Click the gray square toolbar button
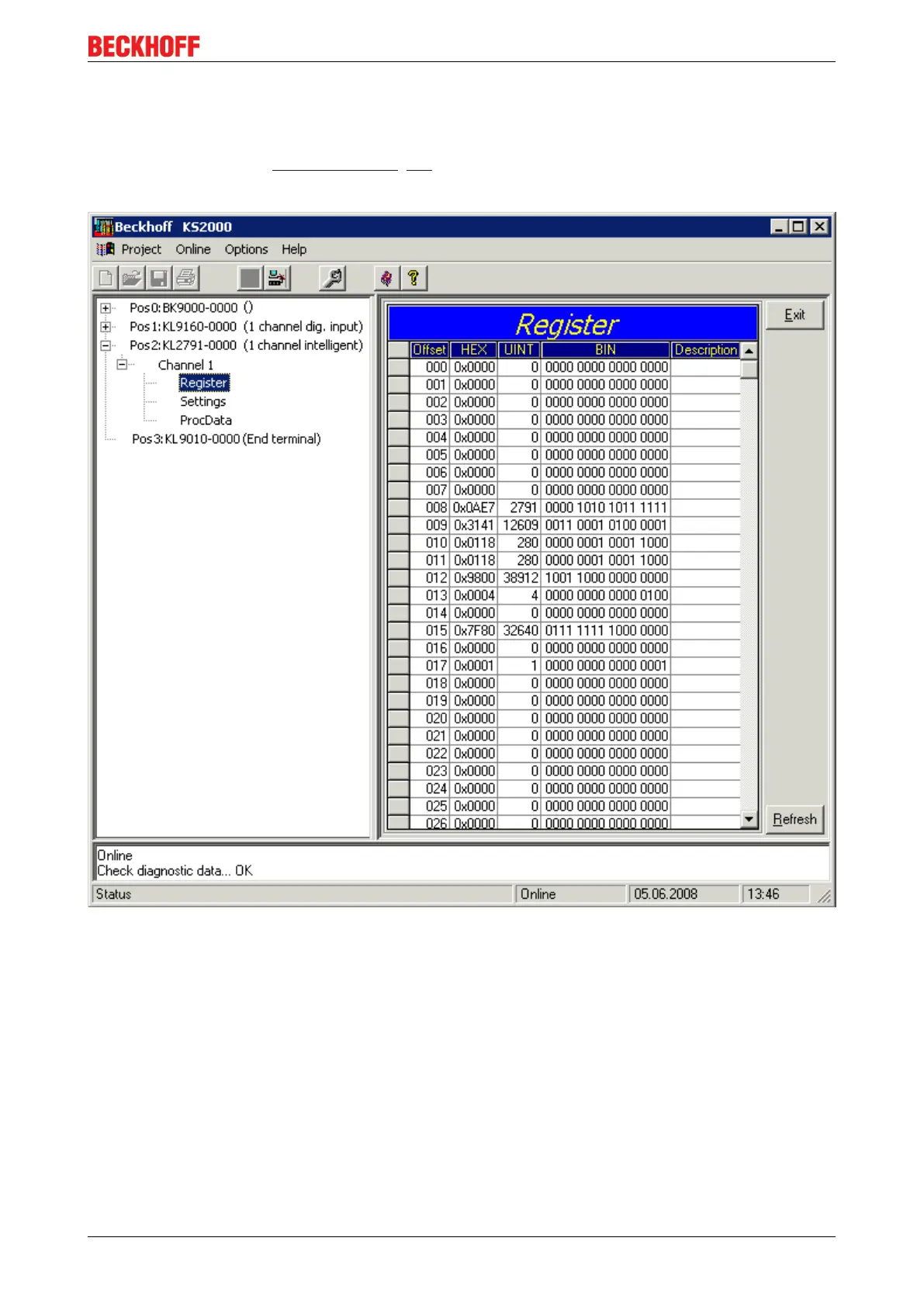The width and height of the screenshot is (924, 1307). coord(250,278)
